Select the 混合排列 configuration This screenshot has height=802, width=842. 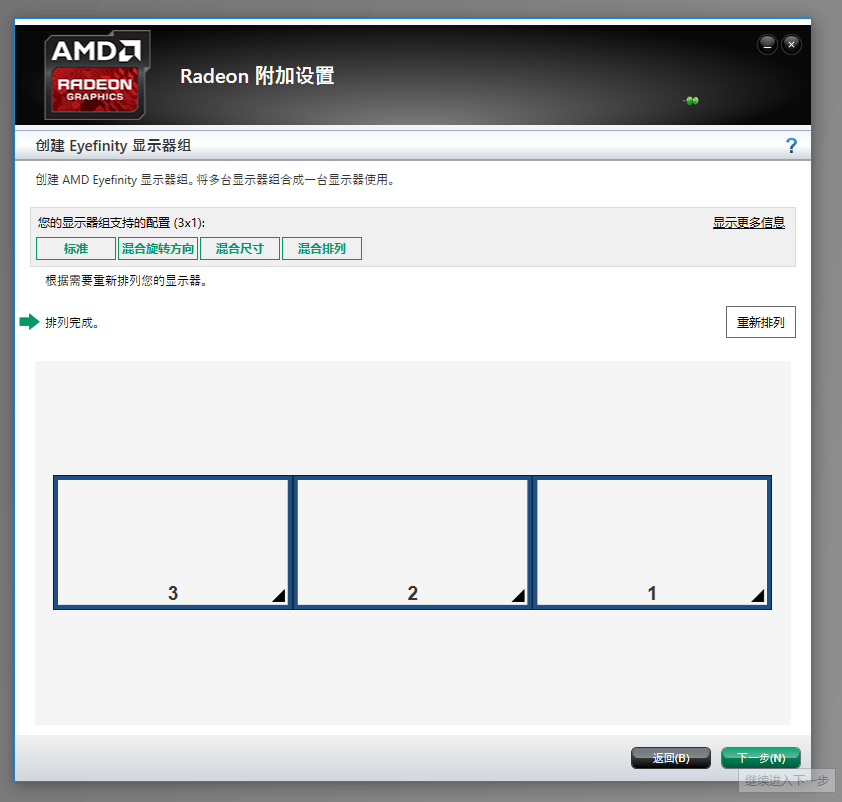(x=322, y=249)
